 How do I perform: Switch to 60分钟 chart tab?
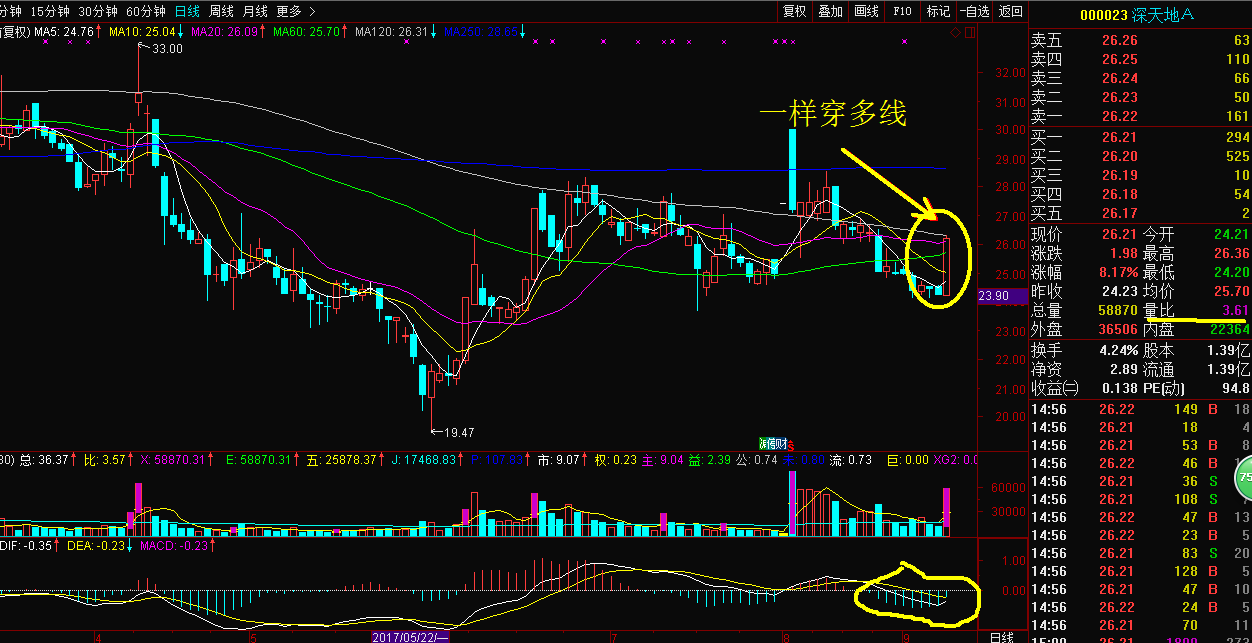[144, 11]
